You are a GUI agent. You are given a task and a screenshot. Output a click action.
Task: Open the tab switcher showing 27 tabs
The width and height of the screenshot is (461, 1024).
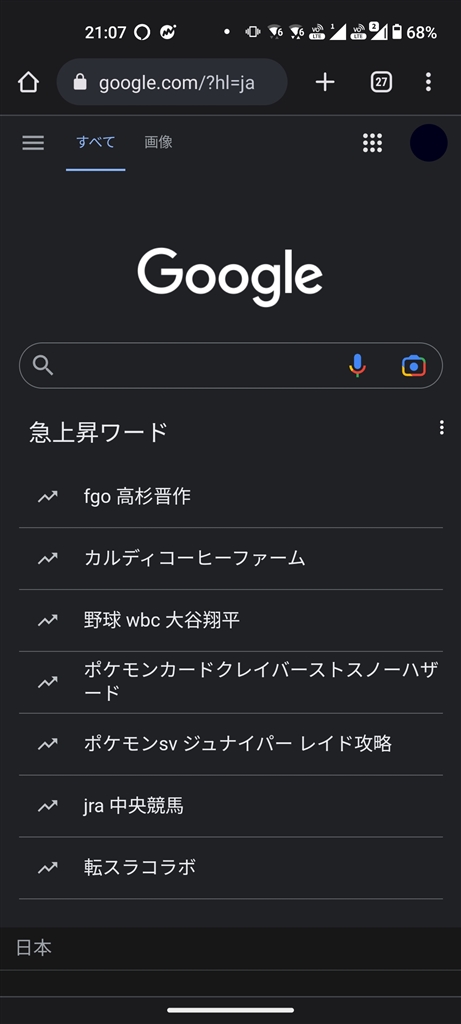pos(381,82)
